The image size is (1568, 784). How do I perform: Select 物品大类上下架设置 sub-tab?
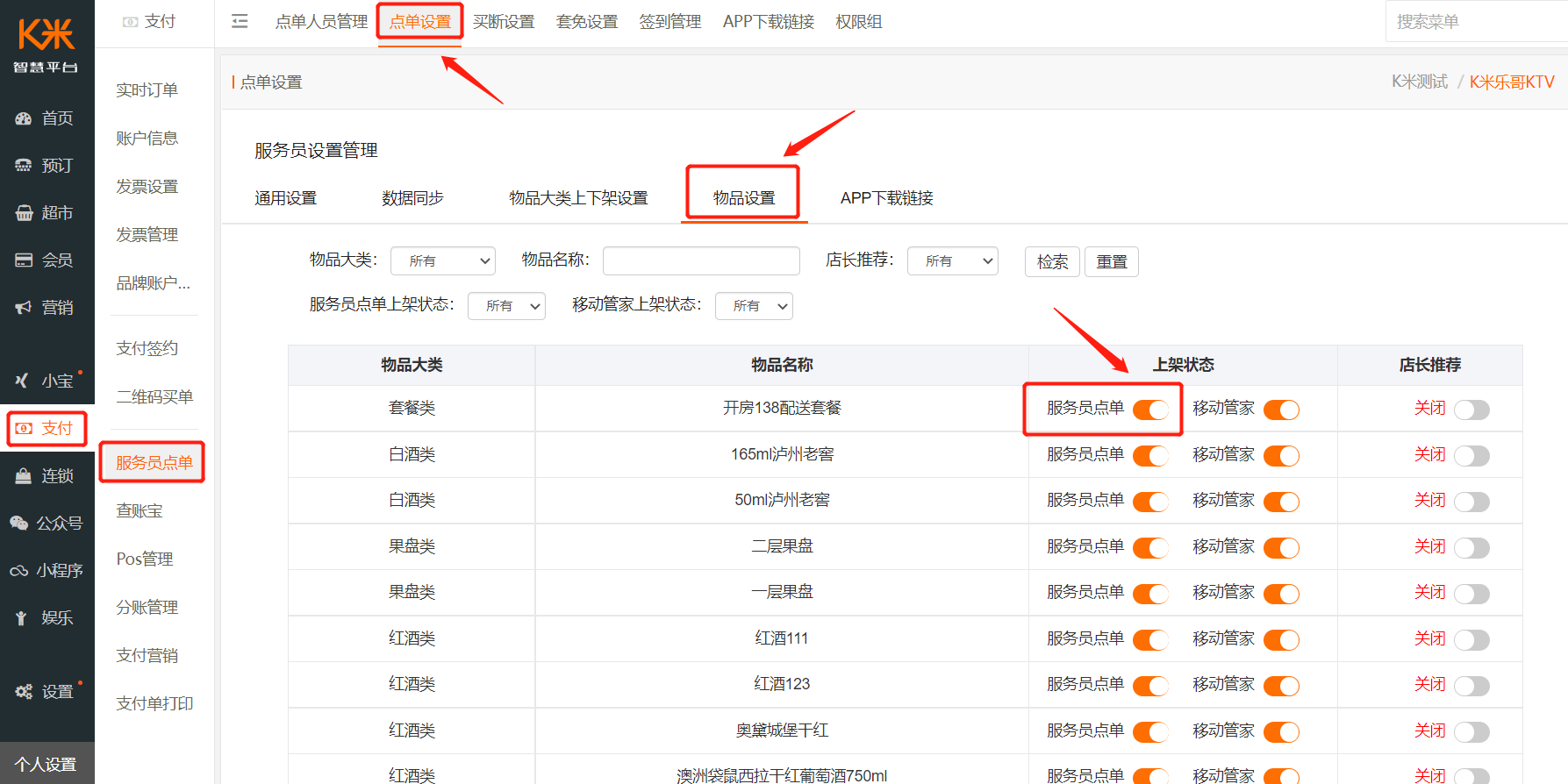579,198
